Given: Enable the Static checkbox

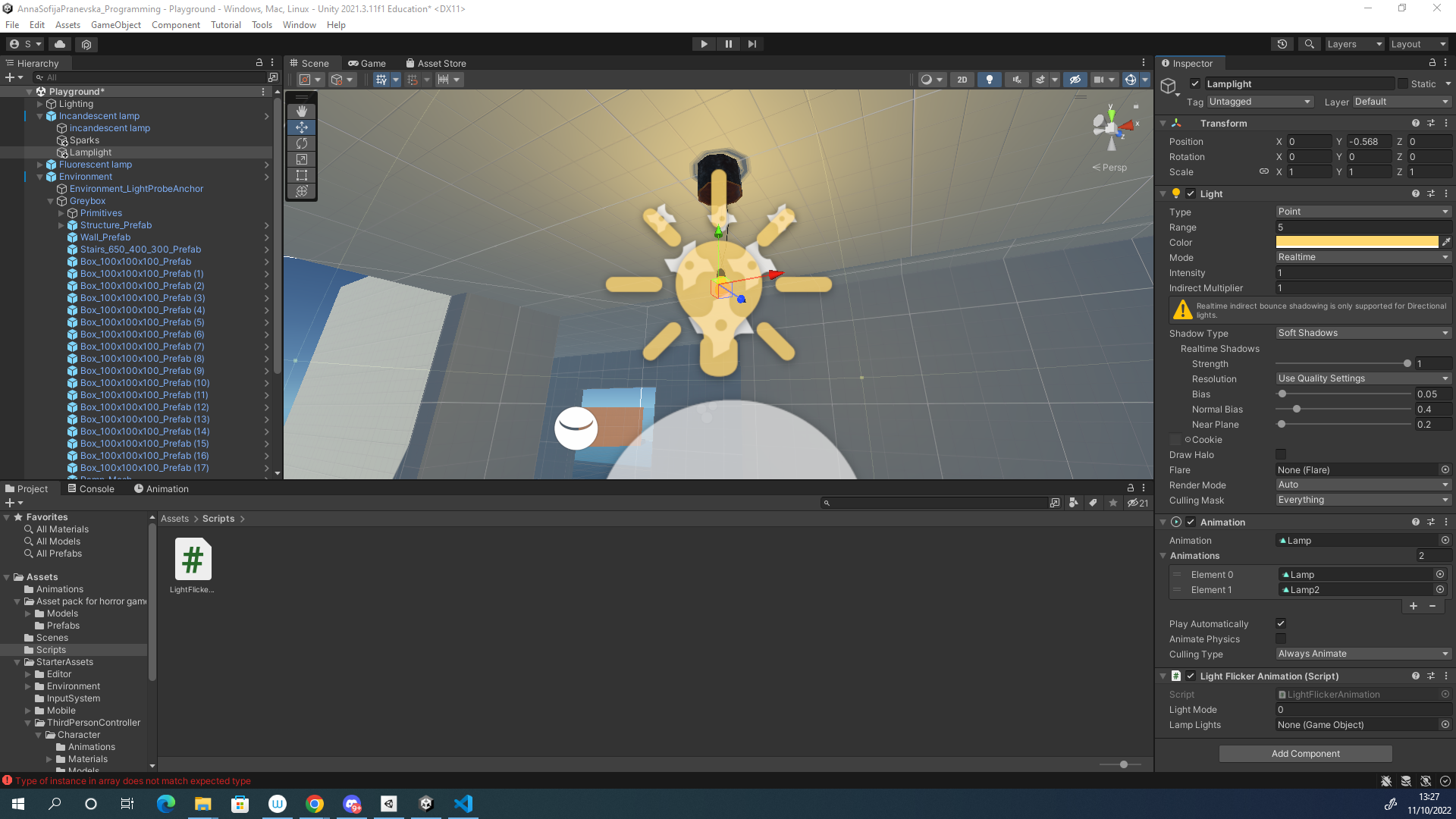Looking at the screenshot, I should [x=1403, y=83].
